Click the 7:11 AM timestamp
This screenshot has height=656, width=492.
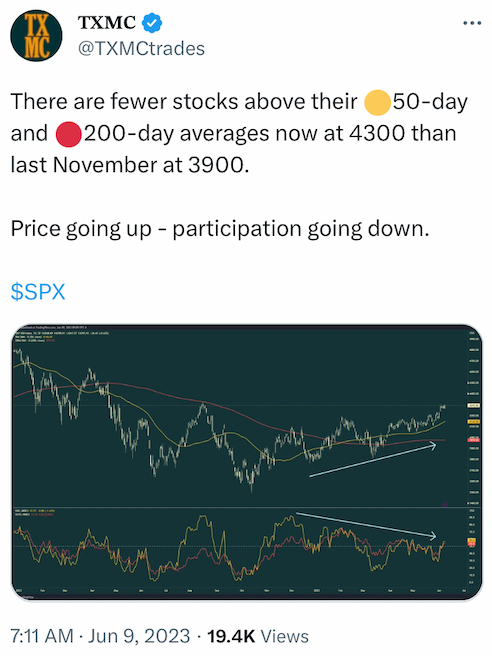click(x=42, y=636)
